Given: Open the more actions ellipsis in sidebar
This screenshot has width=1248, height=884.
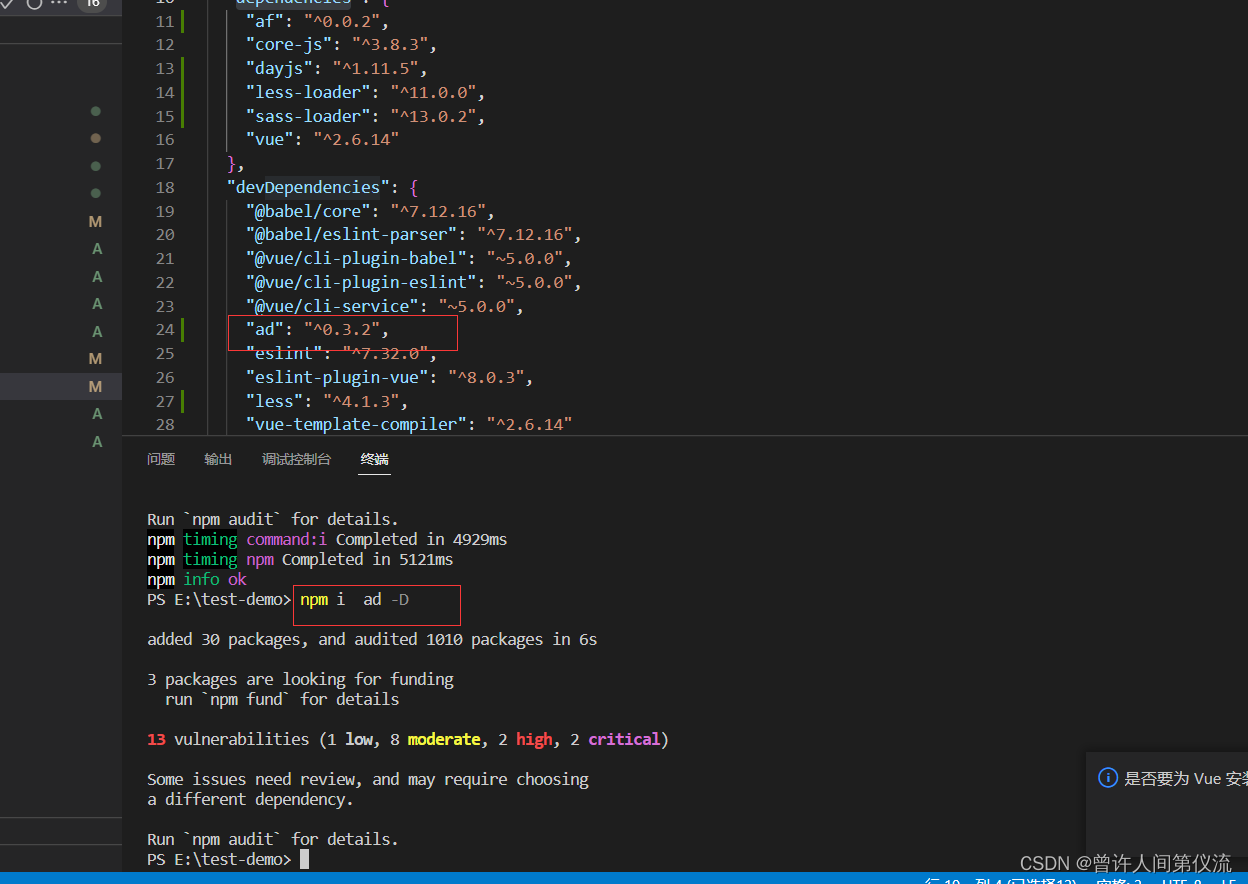Looking at the screenshot, I should [60, 3].
